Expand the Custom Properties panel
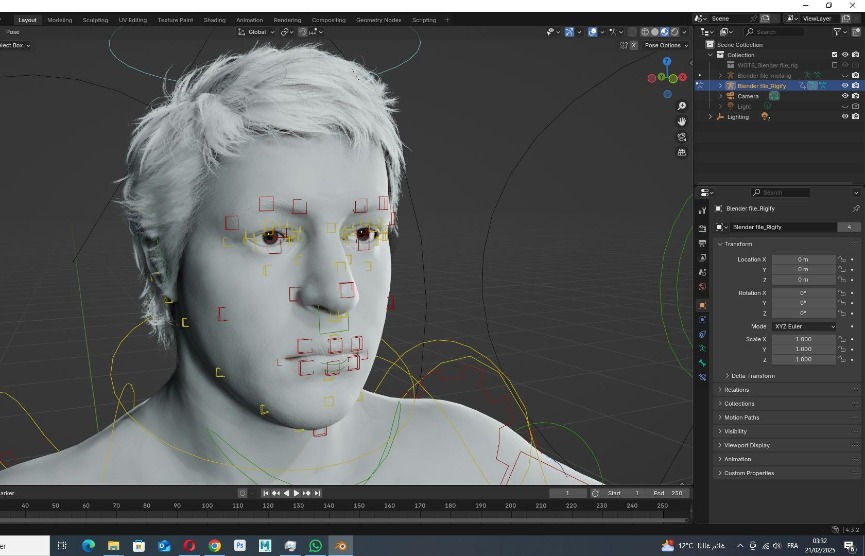 (x=749, y=473)
